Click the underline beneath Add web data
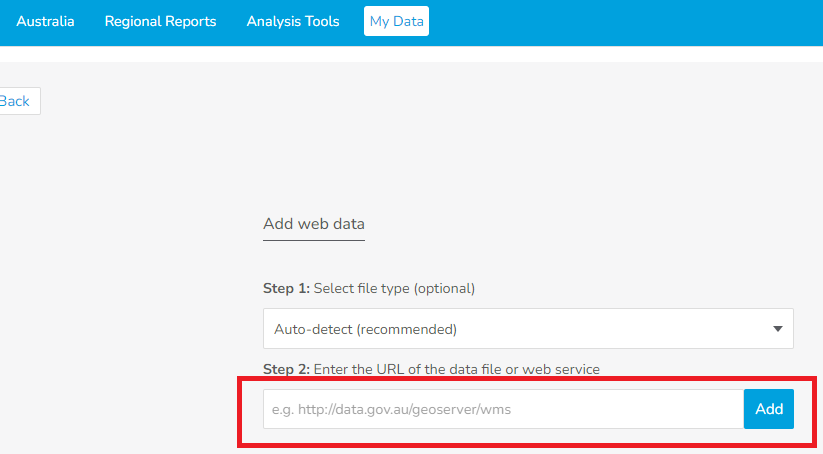Image resolution: width=823 pixels, height=454 pixels. [x=313, y=240]
